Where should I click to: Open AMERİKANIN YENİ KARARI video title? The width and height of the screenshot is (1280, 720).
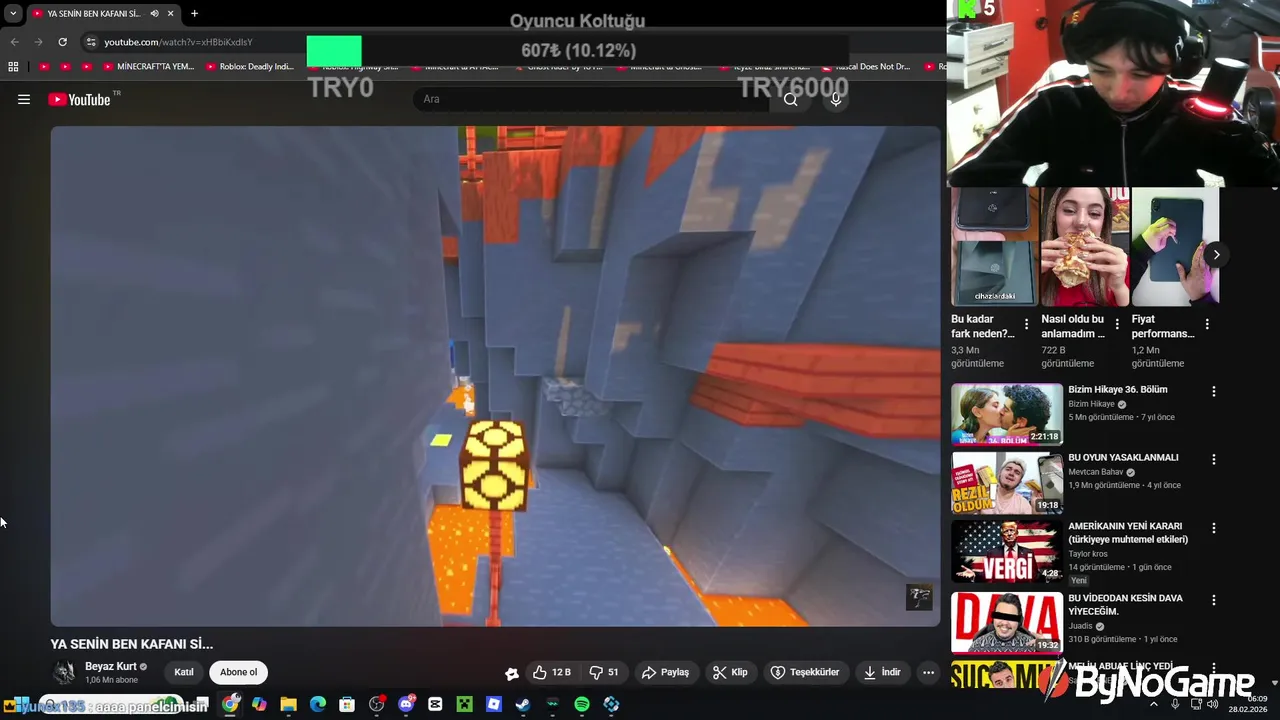[1128, 533]
